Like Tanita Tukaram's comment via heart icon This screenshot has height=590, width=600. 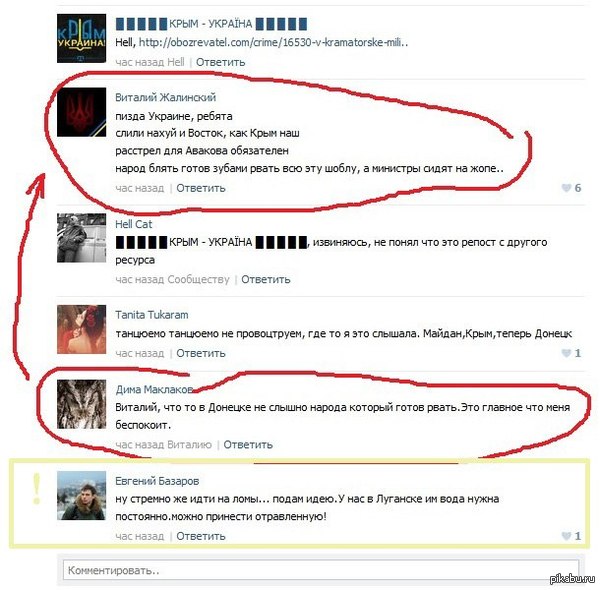[566, 353]
